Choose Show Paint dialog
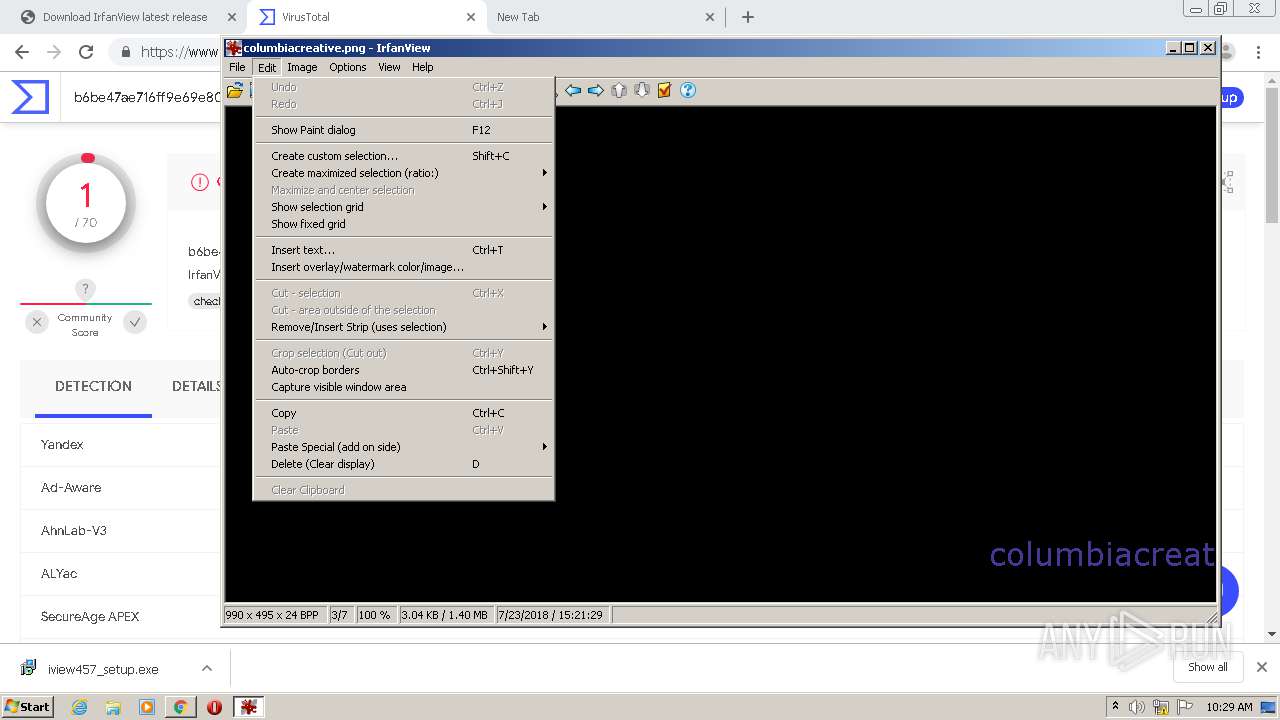 tap(404, 130)
